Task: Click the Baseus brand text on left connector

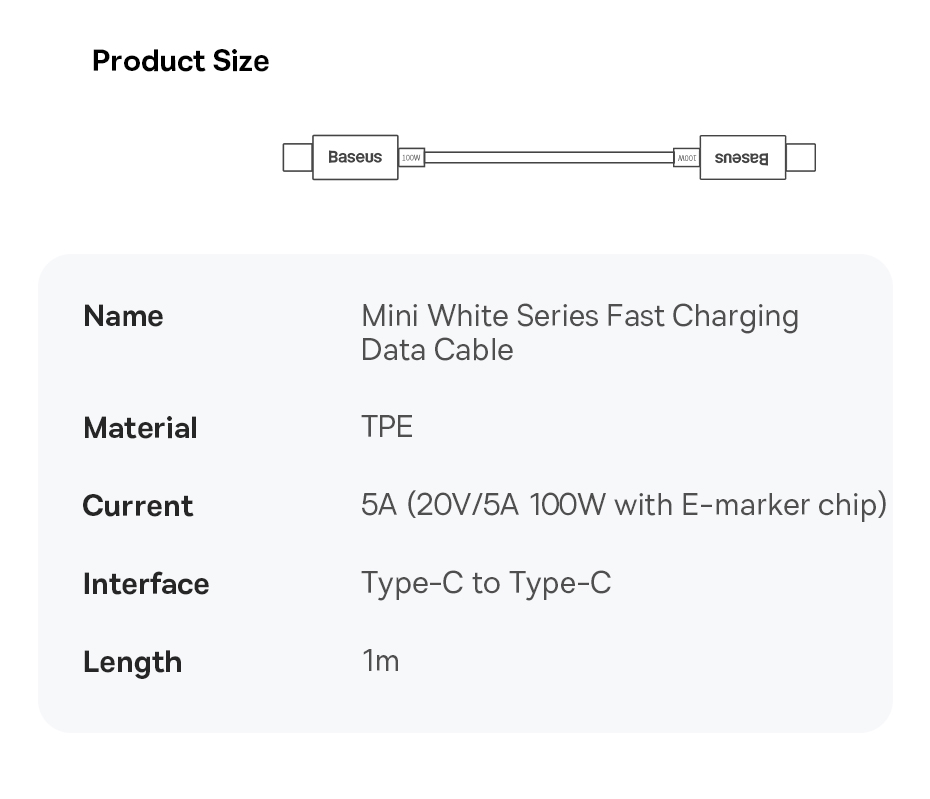Action: pyautogui.click(x=355, y=157)
